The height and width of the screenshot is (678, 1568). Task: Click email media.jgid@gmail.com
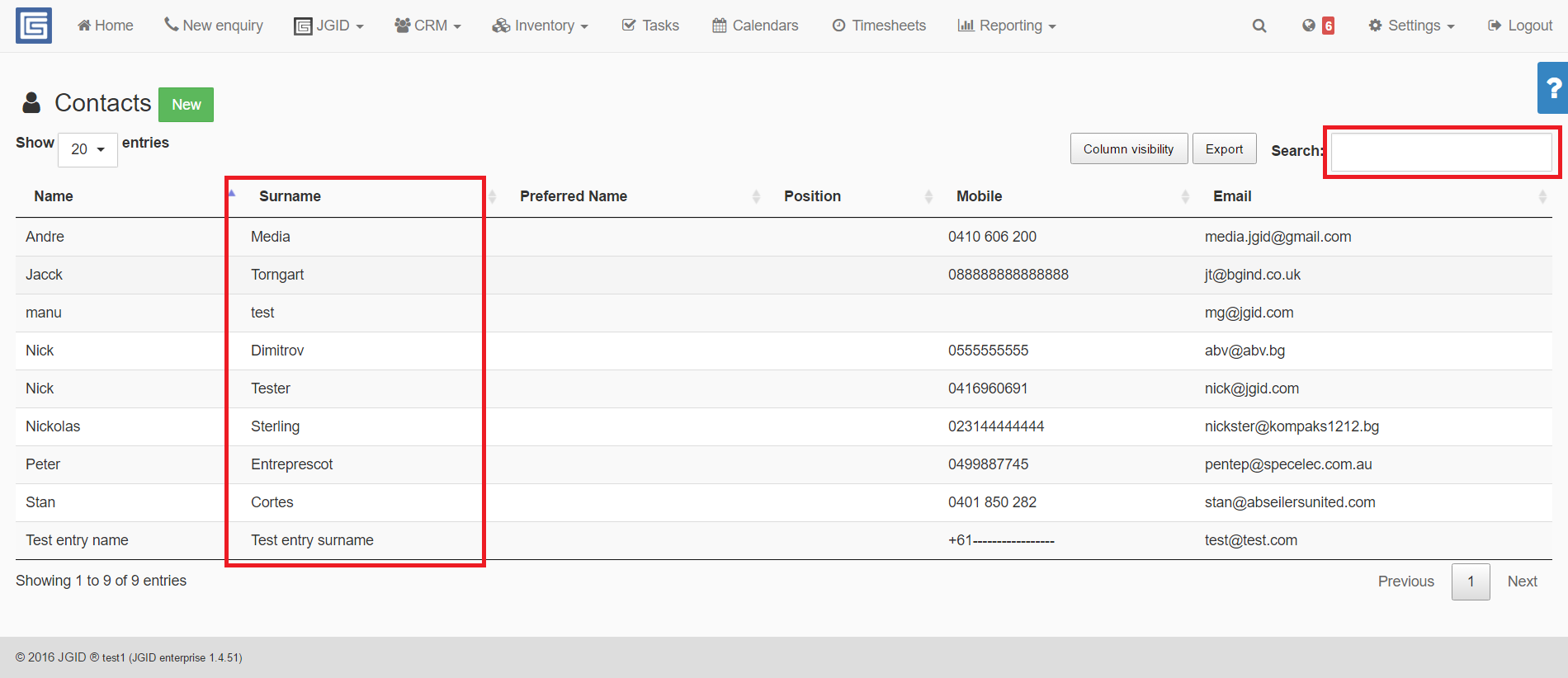1278,237
